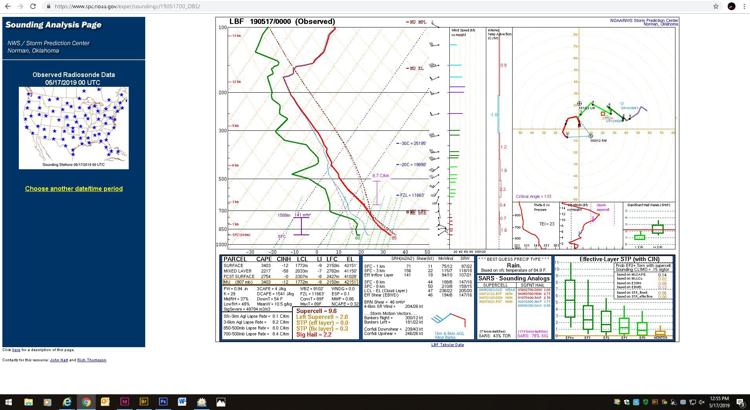750x410 pixels.
Task: Open the Chrome profile avatar
Action: 731,7
